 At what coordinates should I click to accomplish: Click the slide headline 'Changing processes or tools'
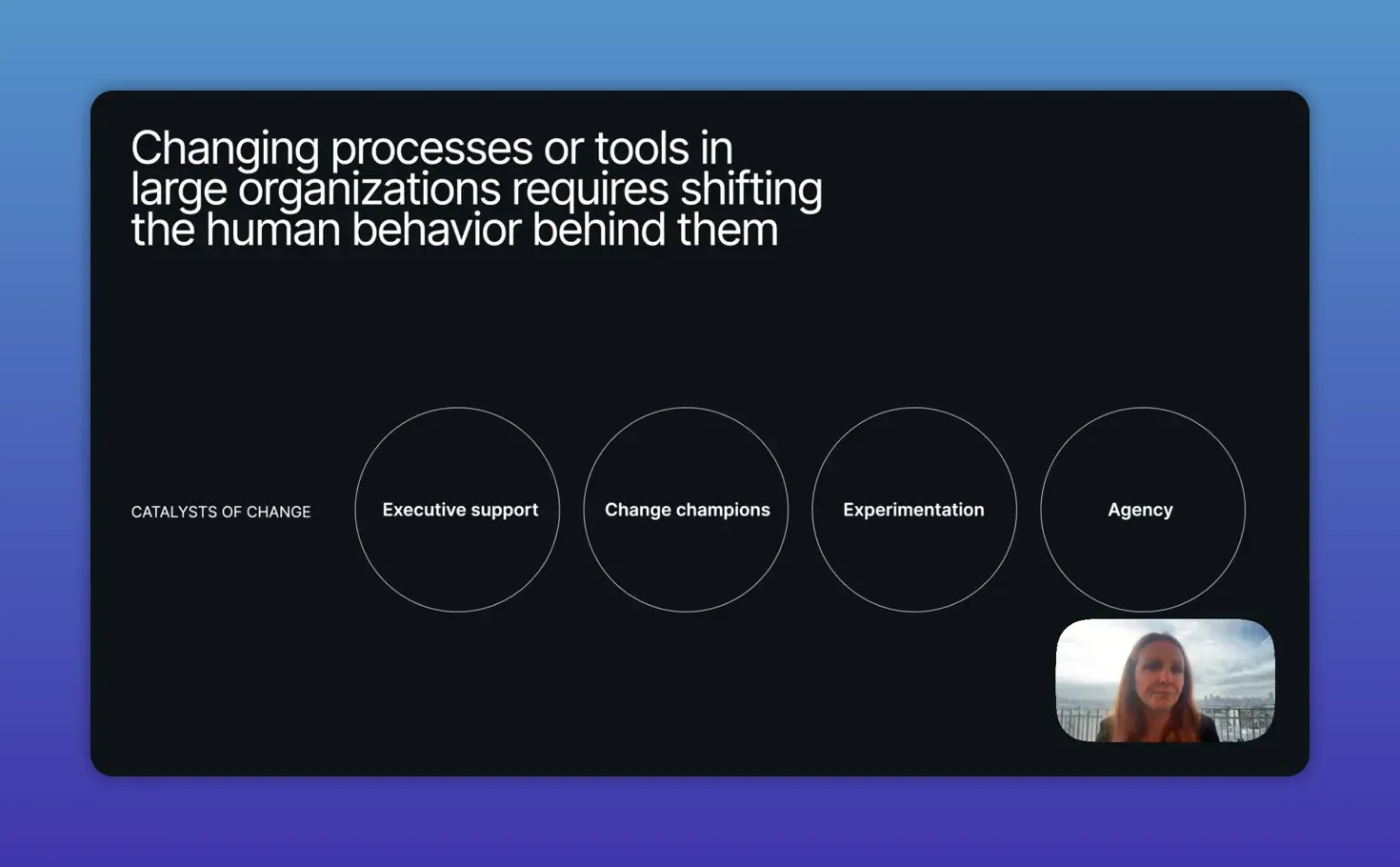[x=476, y=189]
